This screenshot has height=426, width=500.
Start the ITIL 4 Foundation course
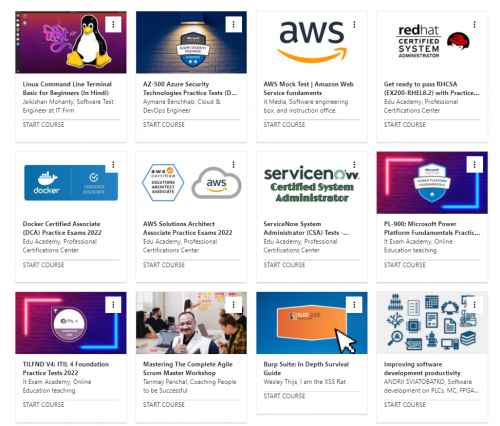(43, 405)
